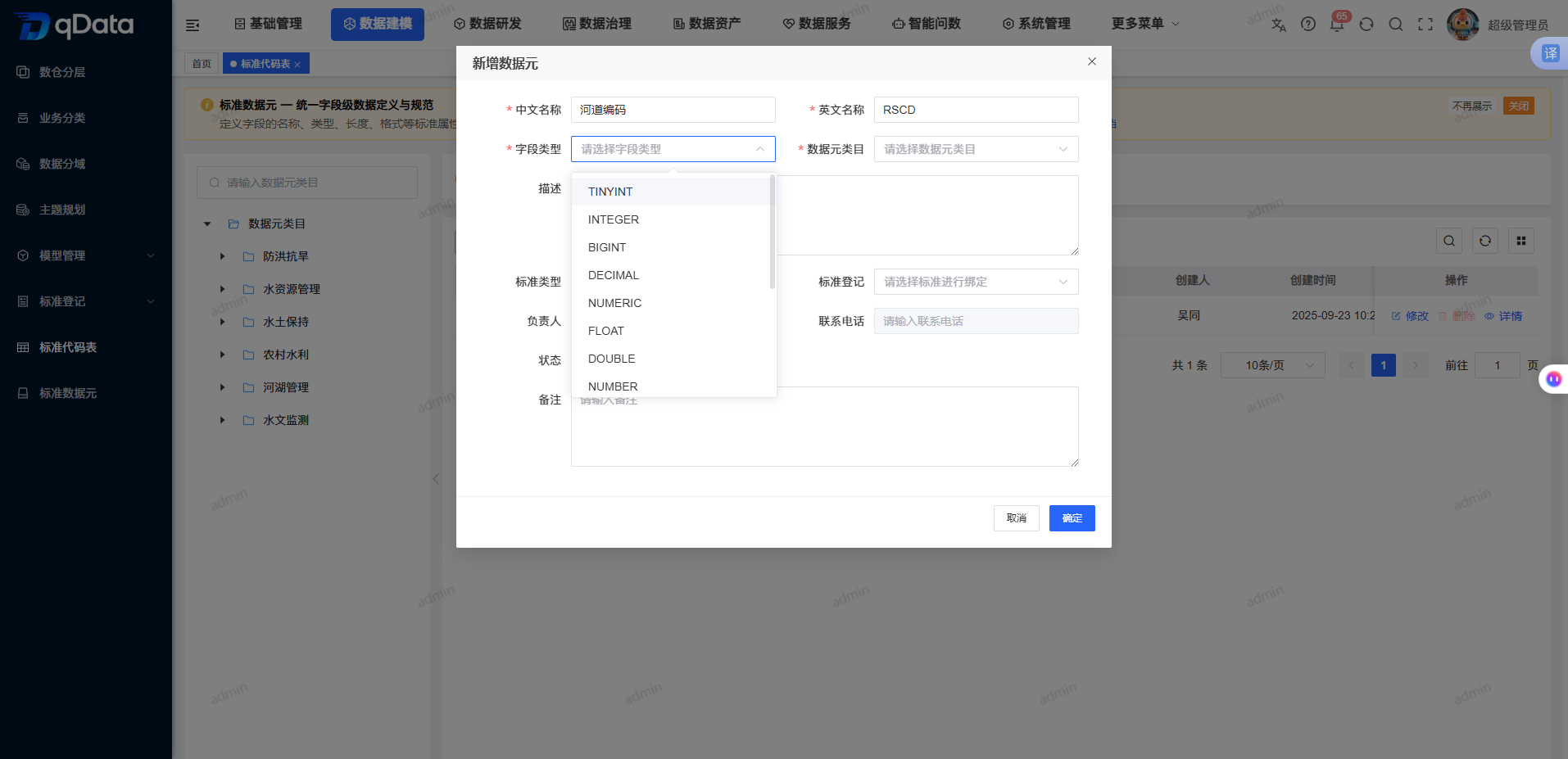Select BIGINT field type option
This screenshot has width=1568, height=759.
point(671,247)
